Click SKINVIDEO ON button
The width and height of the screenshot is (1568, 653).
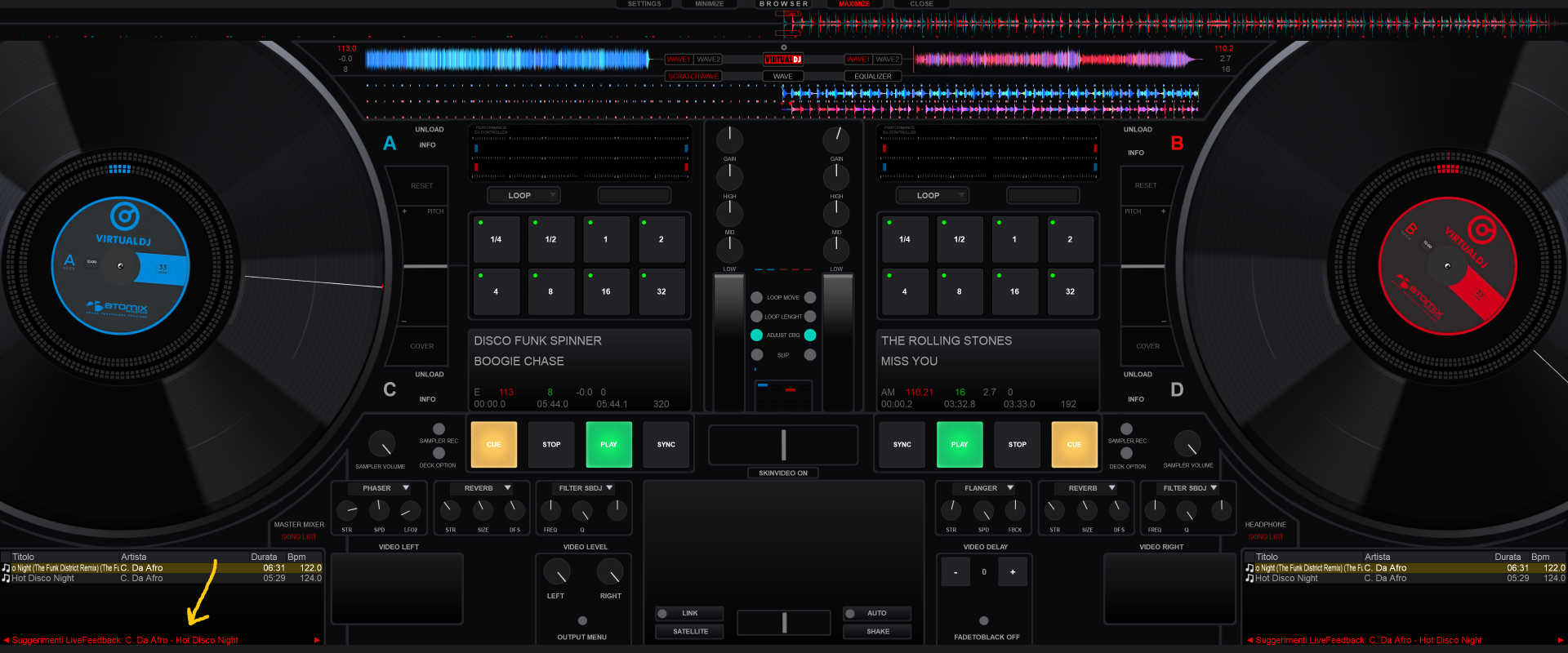pos(783,473)
